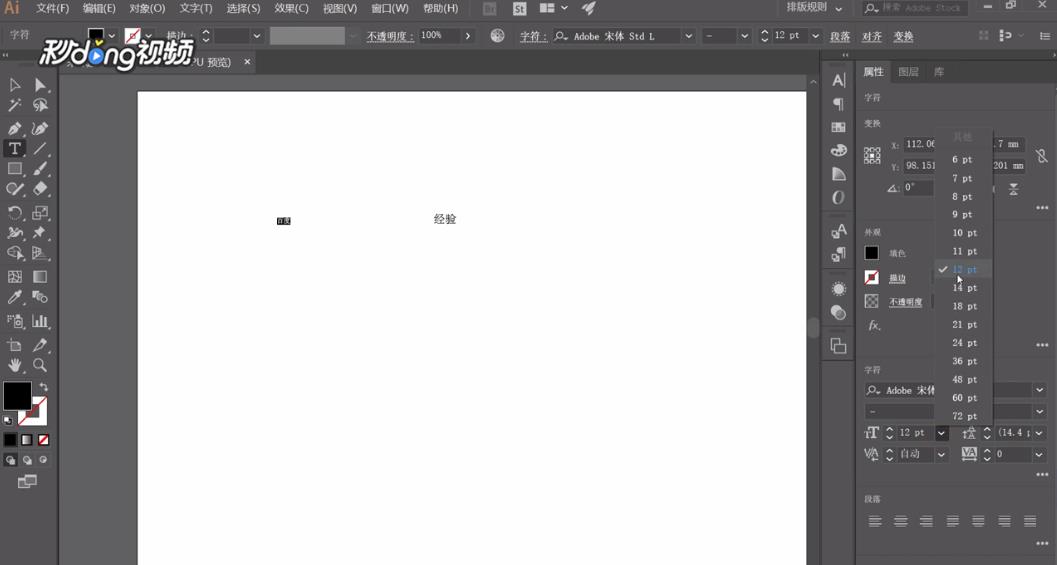1057x565 pixels.
Task: Set paint mode to solid Color
Action: [x=10, y=440]
